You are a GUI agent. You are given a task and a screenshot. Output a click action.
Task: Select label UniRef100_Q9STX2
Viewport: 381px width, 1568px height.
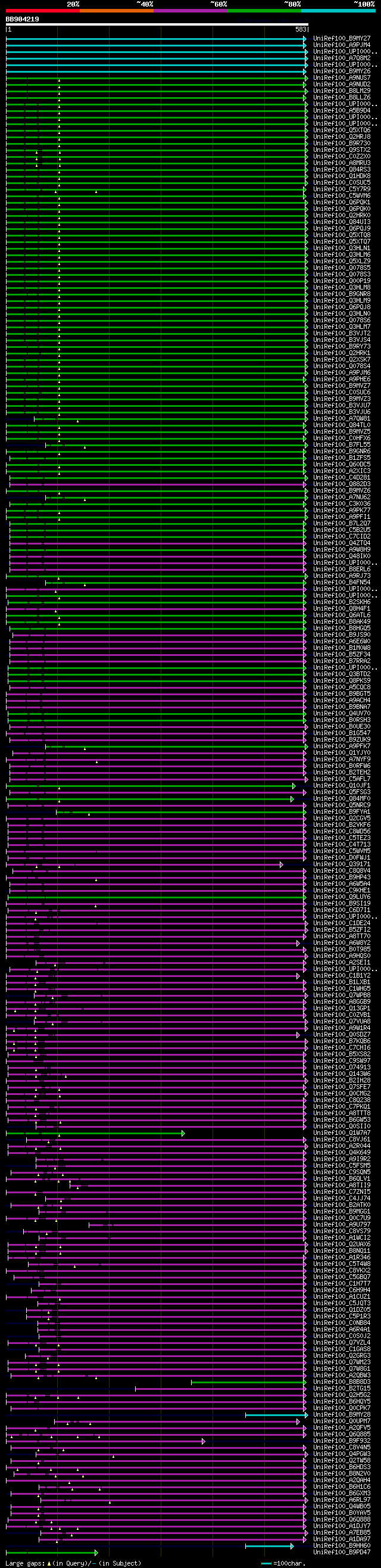(342, 150)
